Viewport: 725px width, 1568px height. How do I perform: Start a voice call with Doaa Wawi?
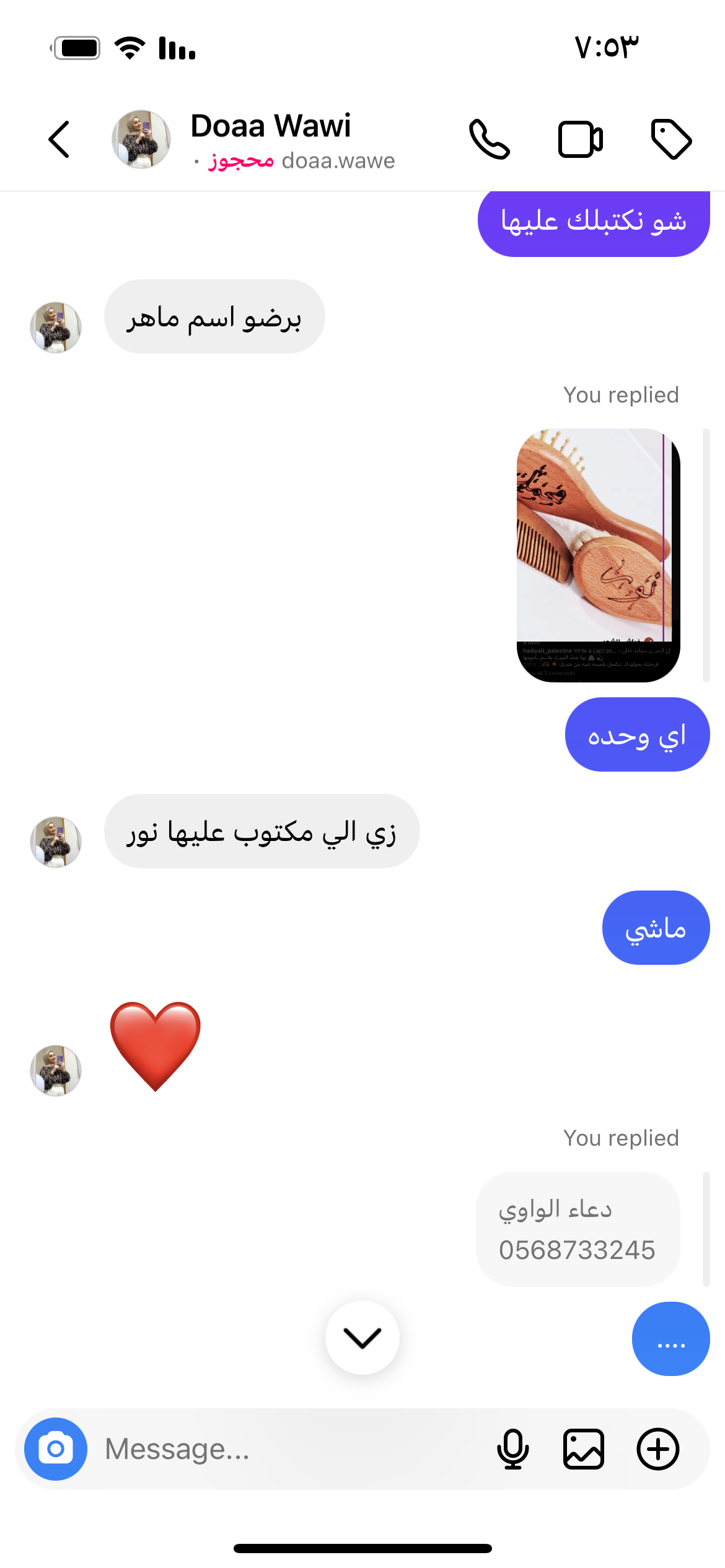pos(490,139)
